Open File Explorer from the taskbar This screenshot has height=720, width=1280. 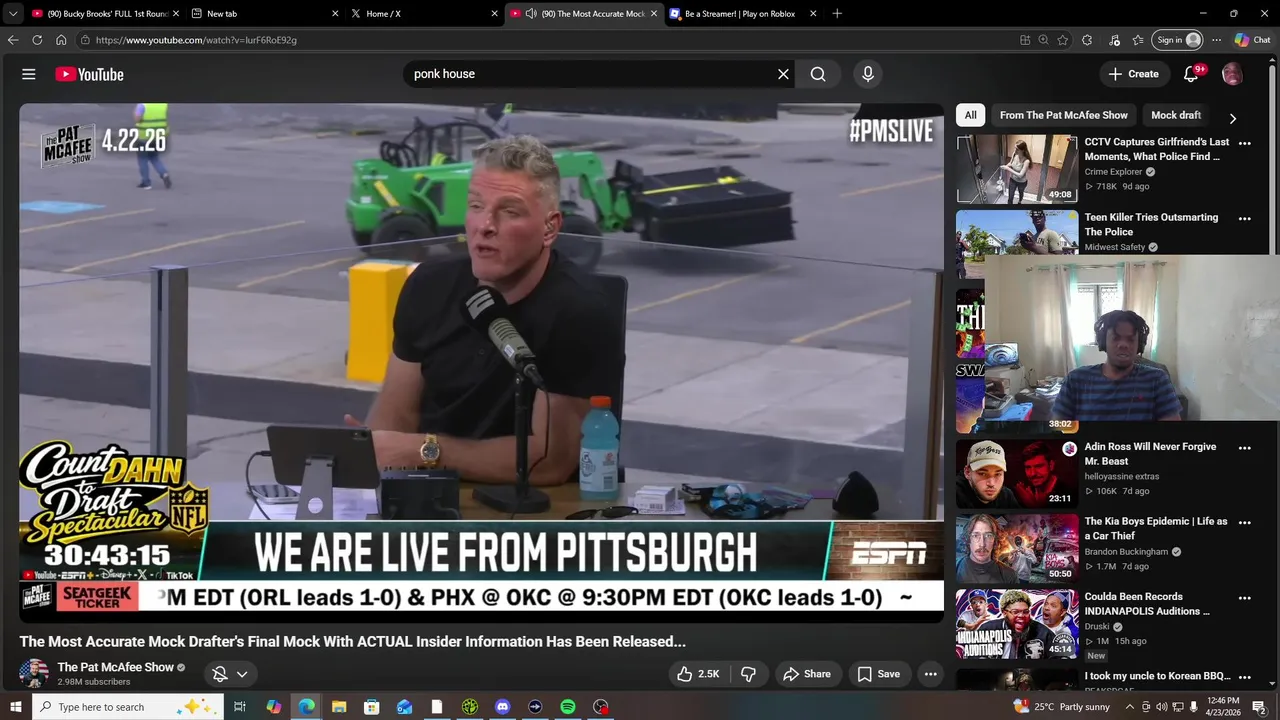[338, 707]
